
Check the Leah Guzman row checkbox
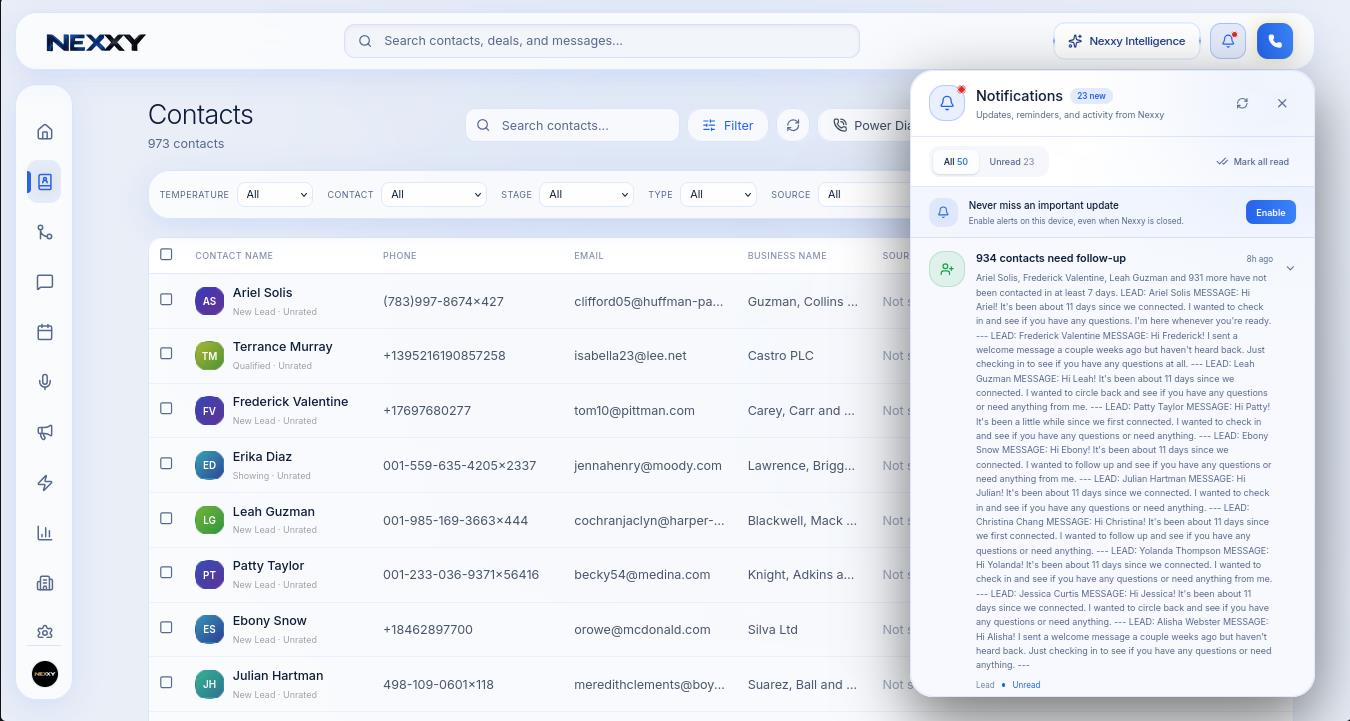click(166, 518)
